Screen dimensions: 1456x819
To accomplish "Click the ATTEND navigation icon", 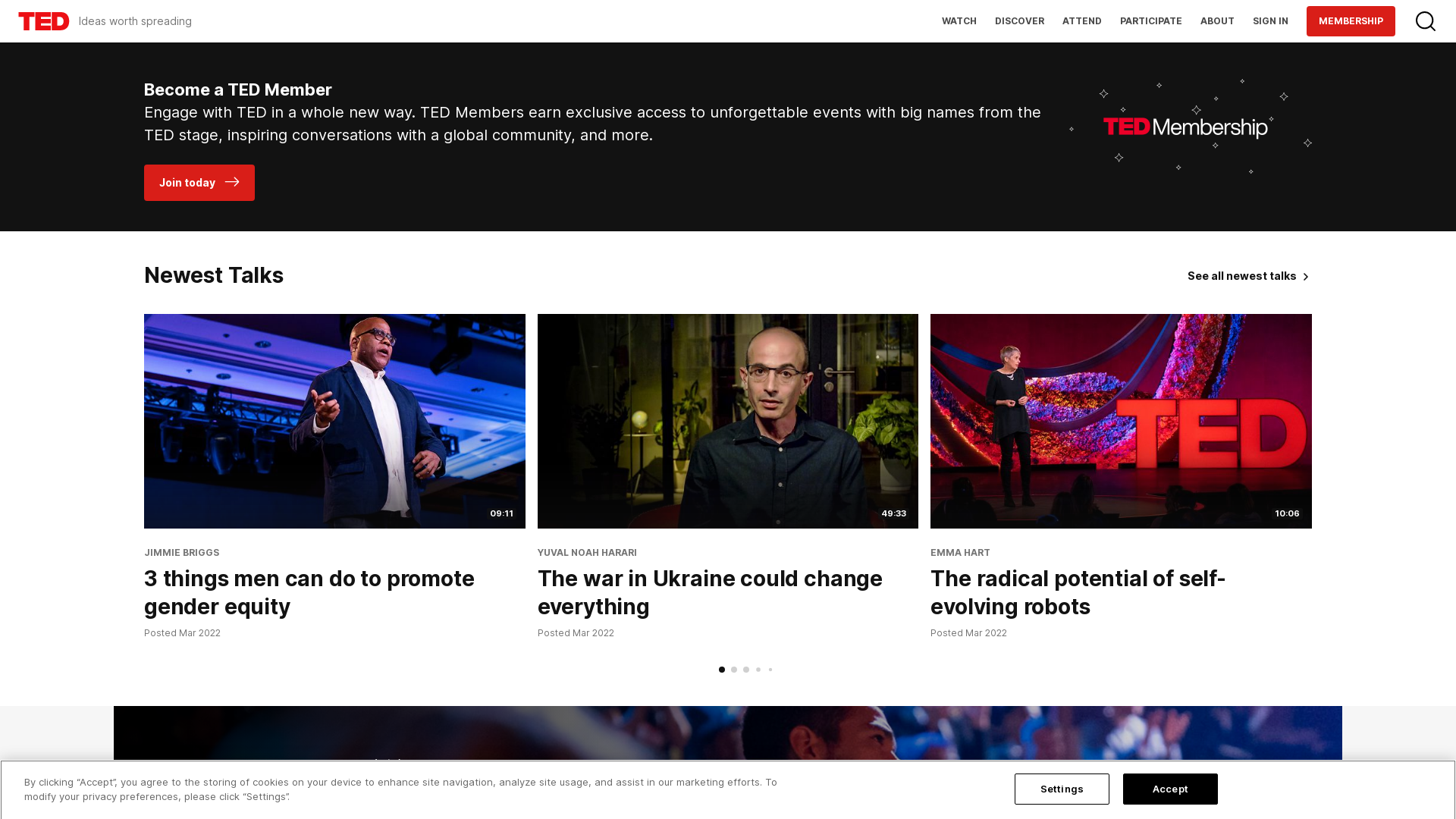I will (1082, 21).
